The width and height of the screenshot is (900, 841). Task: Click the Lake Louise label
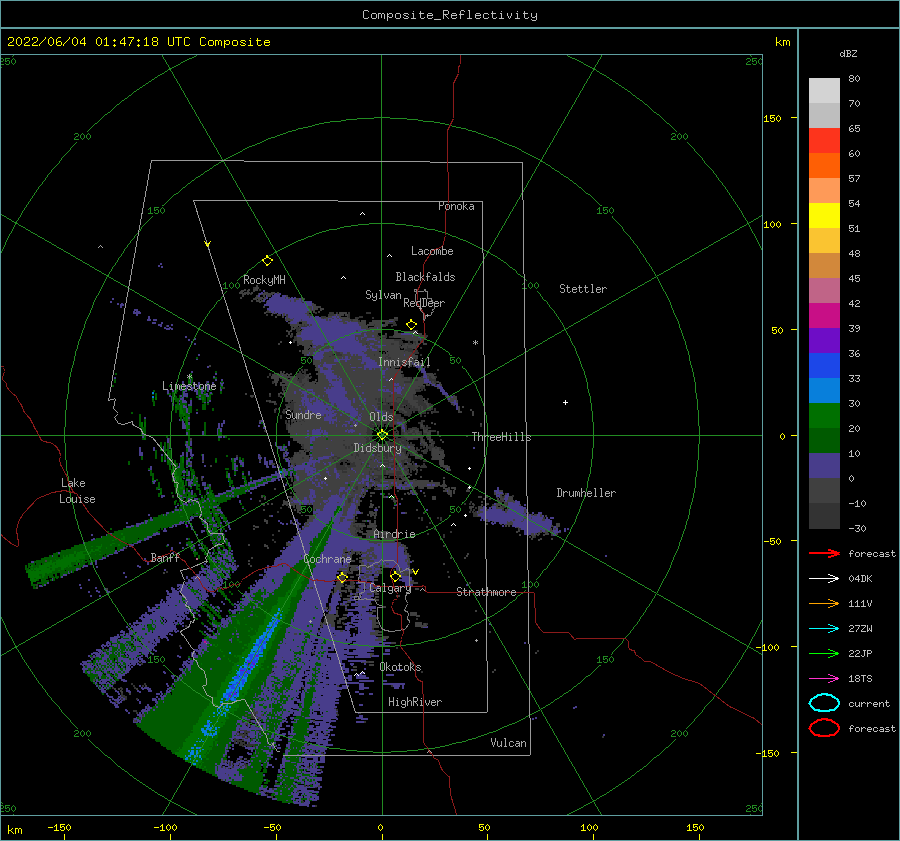[77, 491]
